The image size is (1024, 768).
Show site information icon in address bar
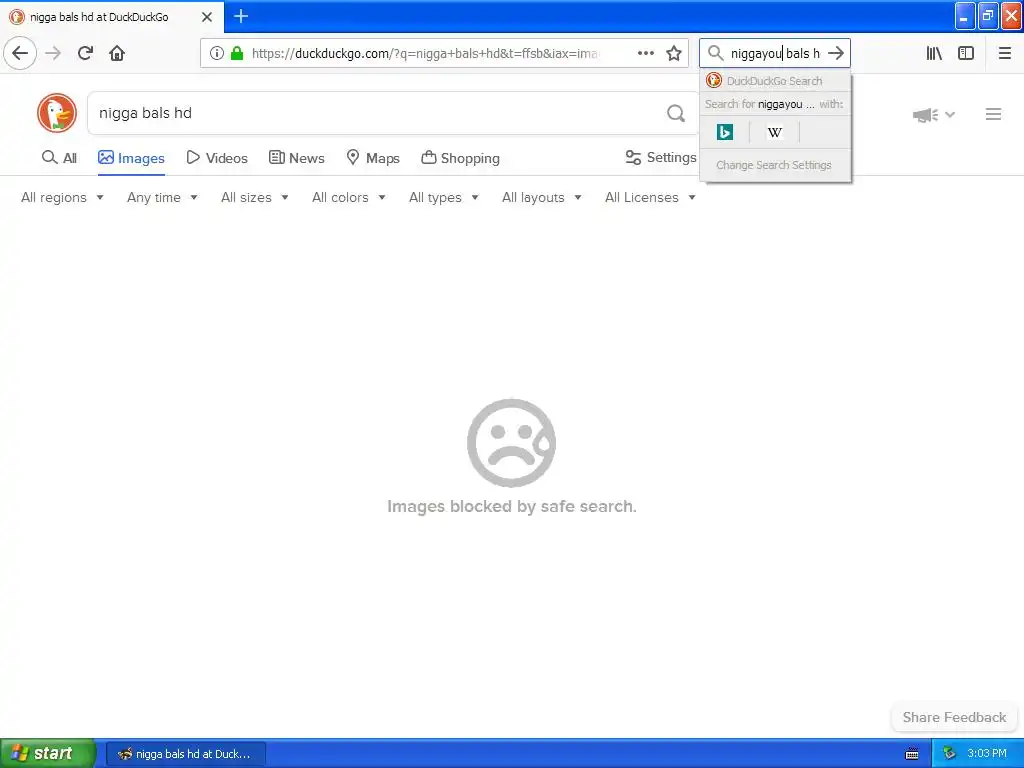[x=216, y=54]
